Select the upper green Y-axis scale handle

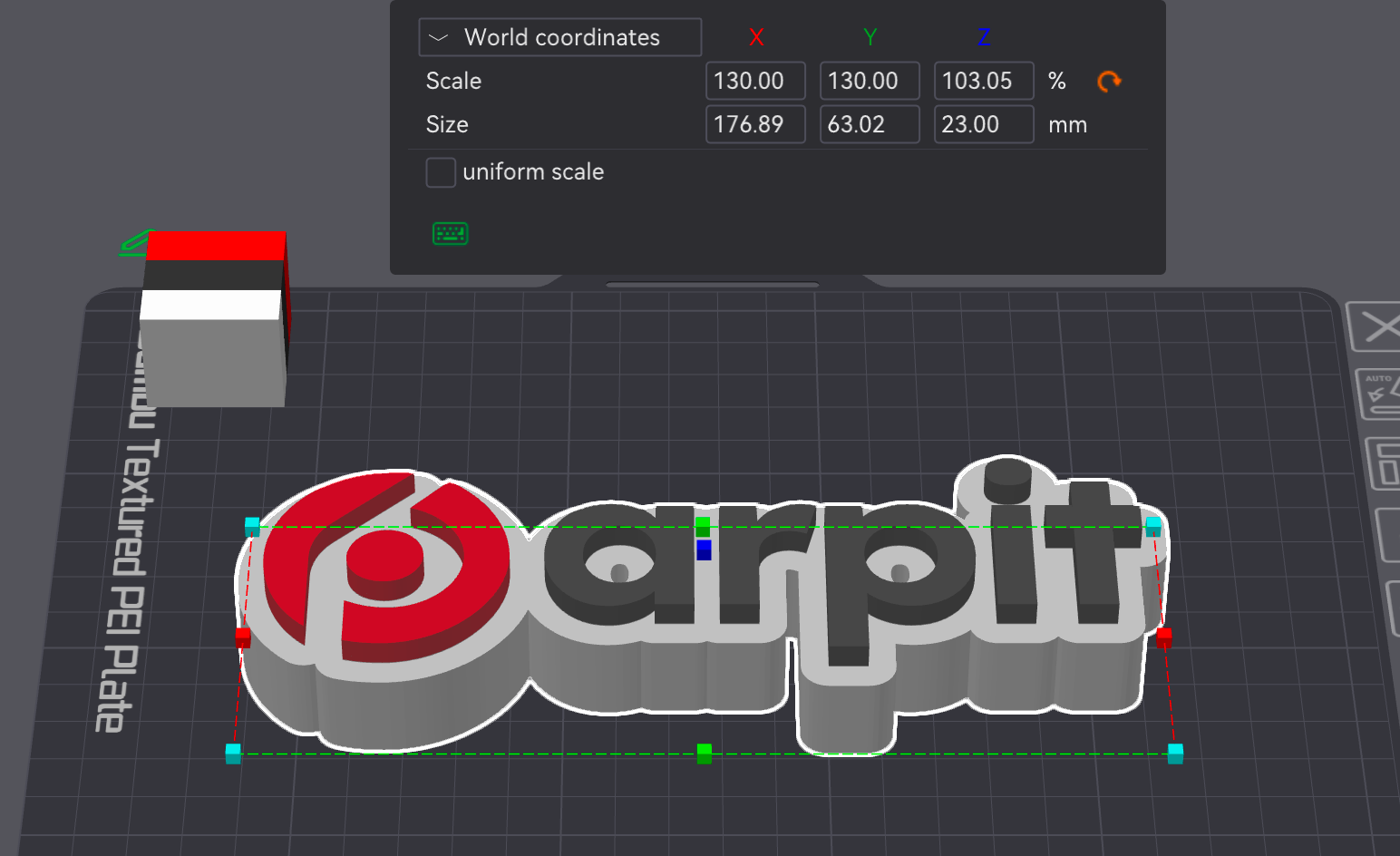pyautogui.click(x=703, y=527)
